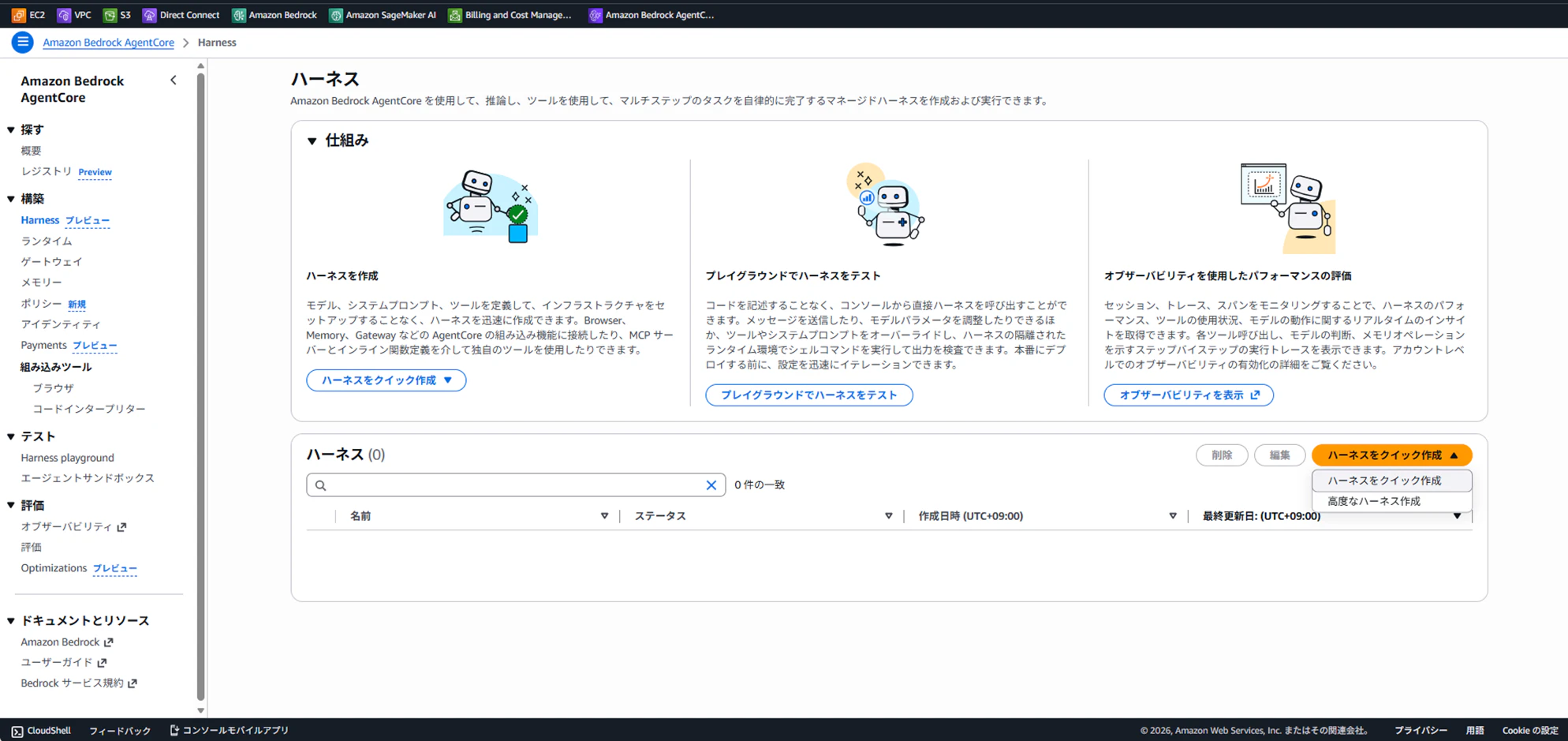Open the S3 service shortcut icon

[110, 15]
